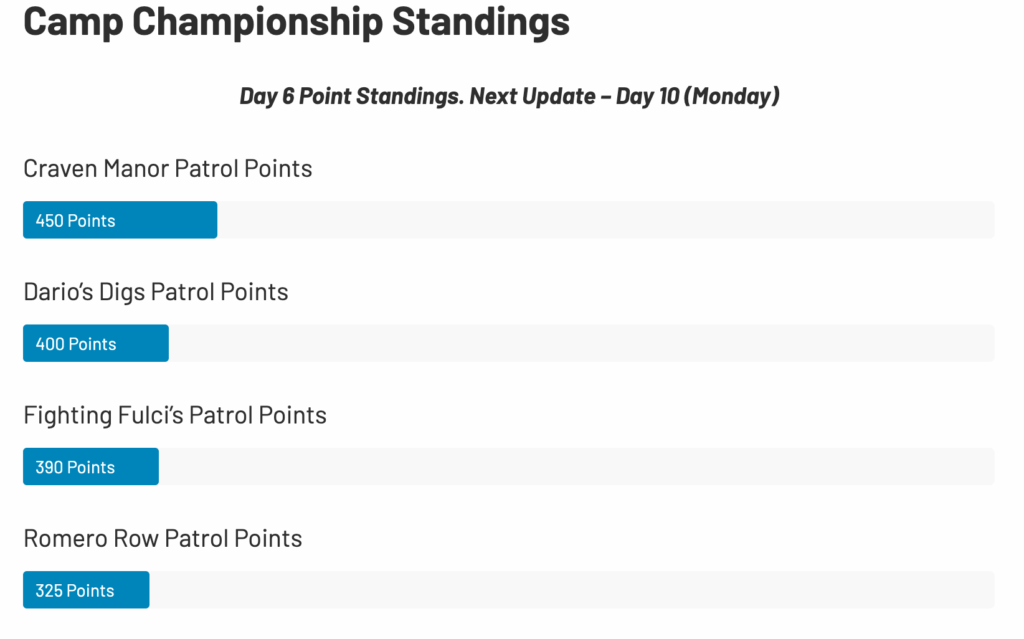Screen dimensions: 1024x639
Task: Click the empty gray track of Romero Row bar
Action: coord(572,590)
